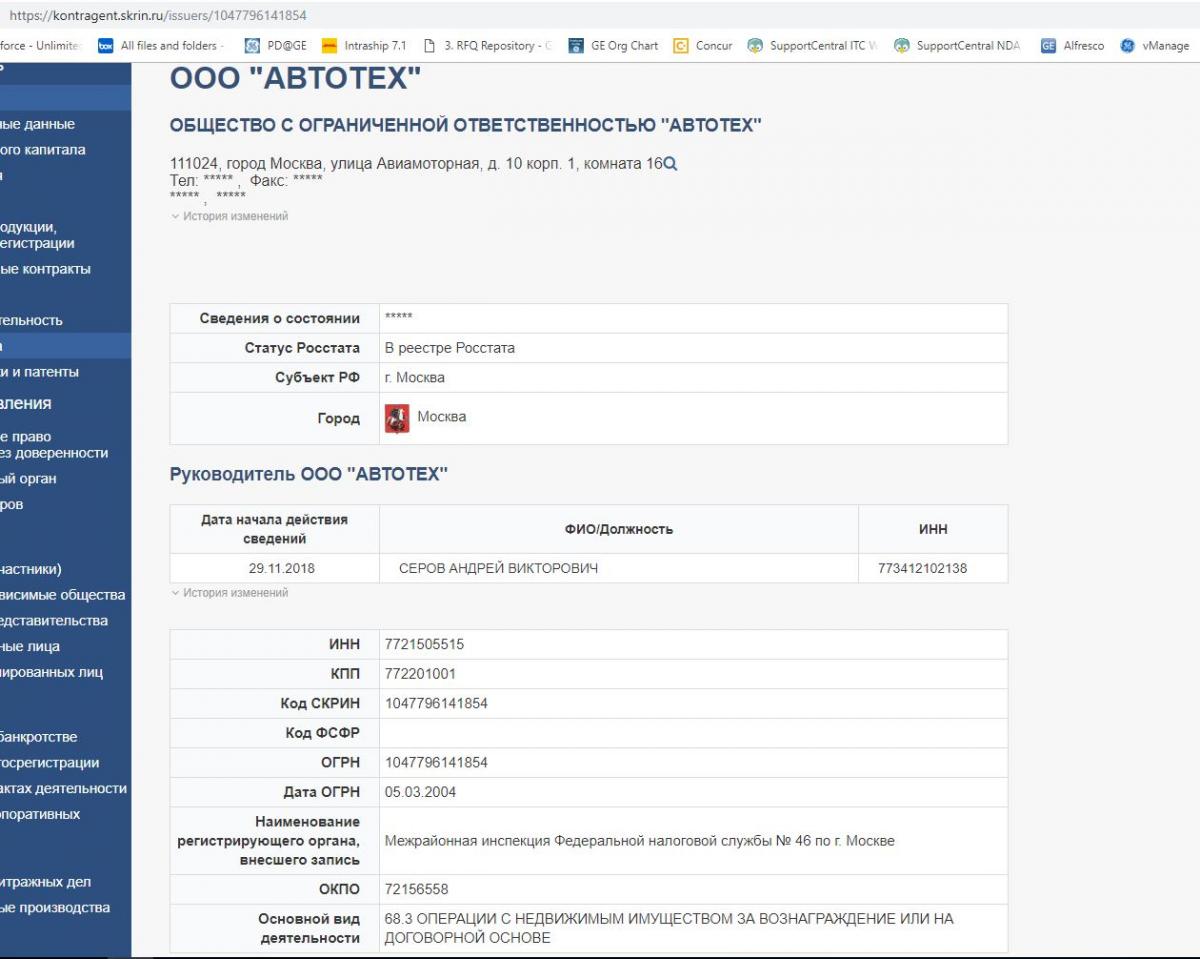The height and width of the screenshot is (959, 1200).
Task: Click the 68.3 ОПЕРАЦИИ С НЕДВИЖИМЫМ activity text
Action: tap(669, 928)
